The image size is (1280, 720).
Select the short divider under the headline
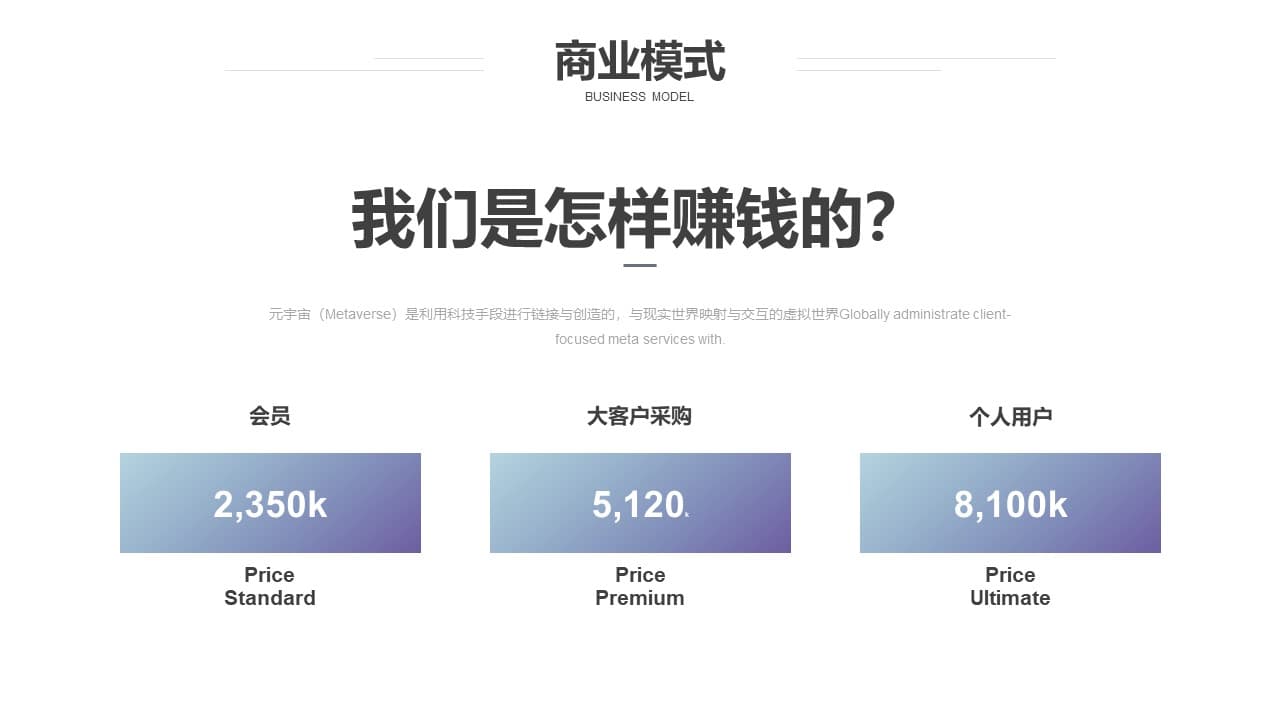pyautogui.click(x=640, y=265)
